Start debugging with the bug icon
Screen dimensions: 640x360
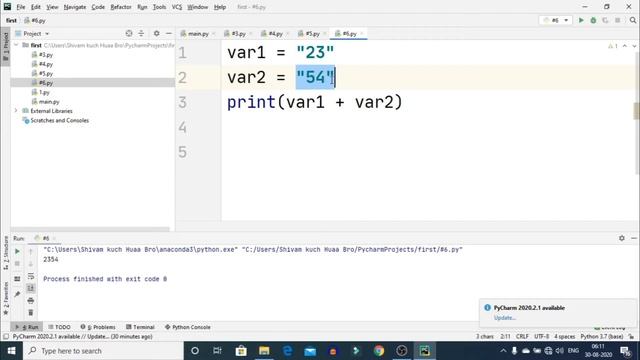coord(593,20)
